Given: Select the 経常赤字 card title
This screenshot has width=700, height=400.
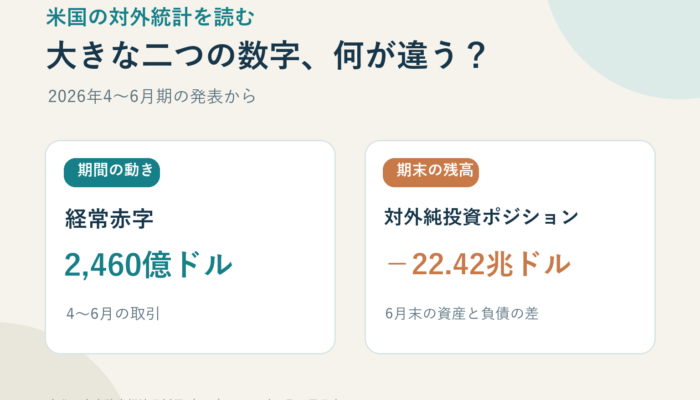Looking at the screenshot, I should pyautogui.click(x=109, y=219).
